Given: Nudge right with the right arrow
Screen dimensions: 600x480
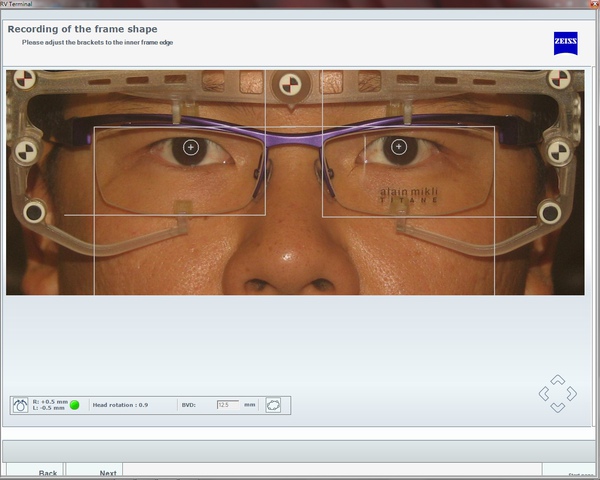Looking at the screenshot, I should [x=572, y=393].
